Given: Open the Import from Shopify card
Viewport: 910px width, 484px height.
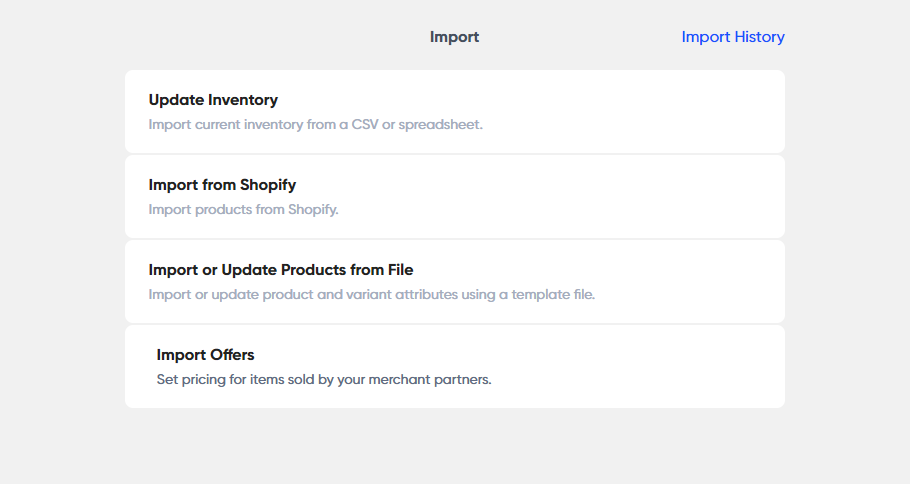Looking at the screenshot, I should pyautogui.click(x=454, y=196).
